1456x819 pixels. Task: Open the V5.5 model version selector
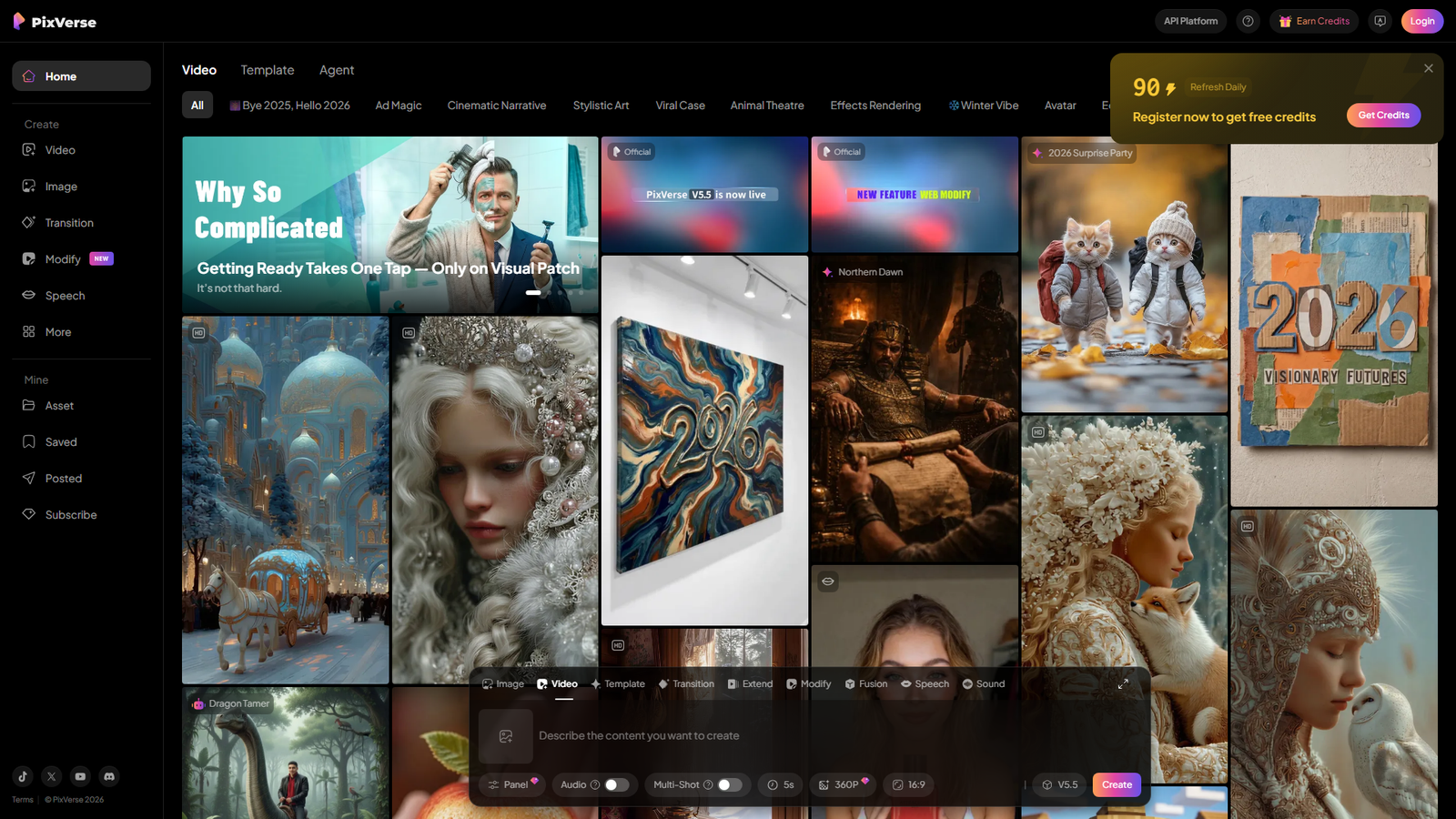click(1059, 784)
